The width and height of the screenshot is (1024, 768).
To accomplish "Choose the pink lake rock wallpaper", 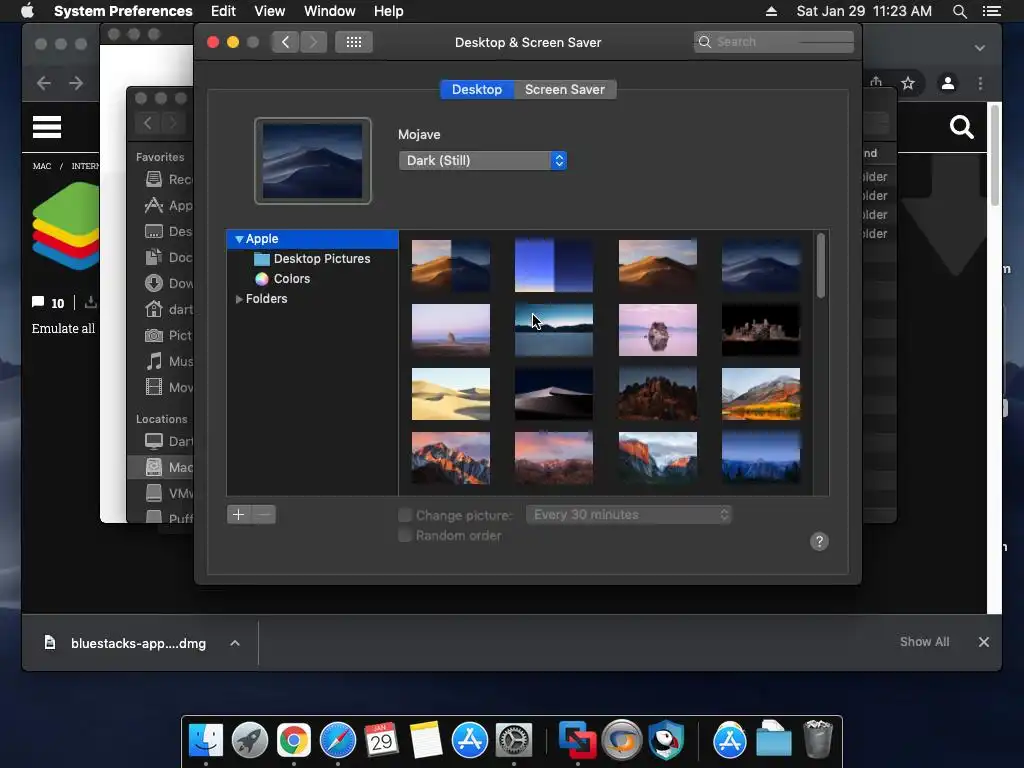I will (x=658, y=330).
